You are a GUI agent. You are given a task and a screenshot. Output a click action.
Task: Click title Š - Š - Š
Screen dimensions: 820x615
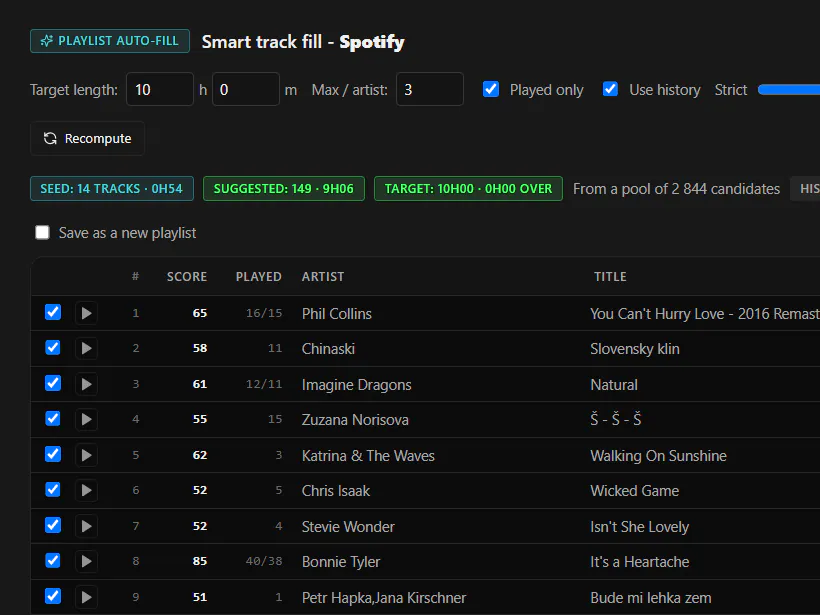pos(616,419)
